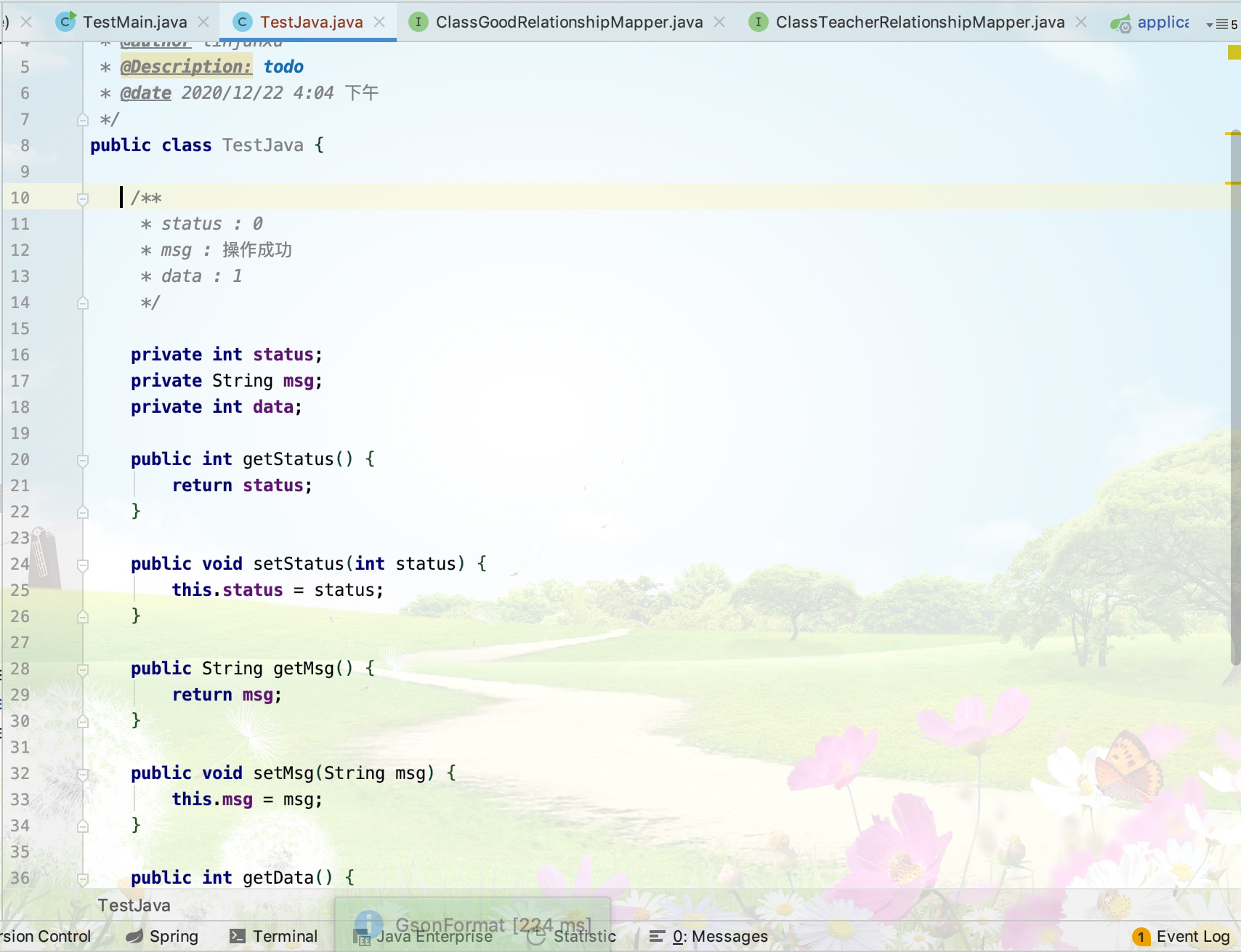The width and height of the screenshot is (1241, 952).
Task: Close the ClassTeacherRelationshipMapper.java tab
Action: [1081, 23]
